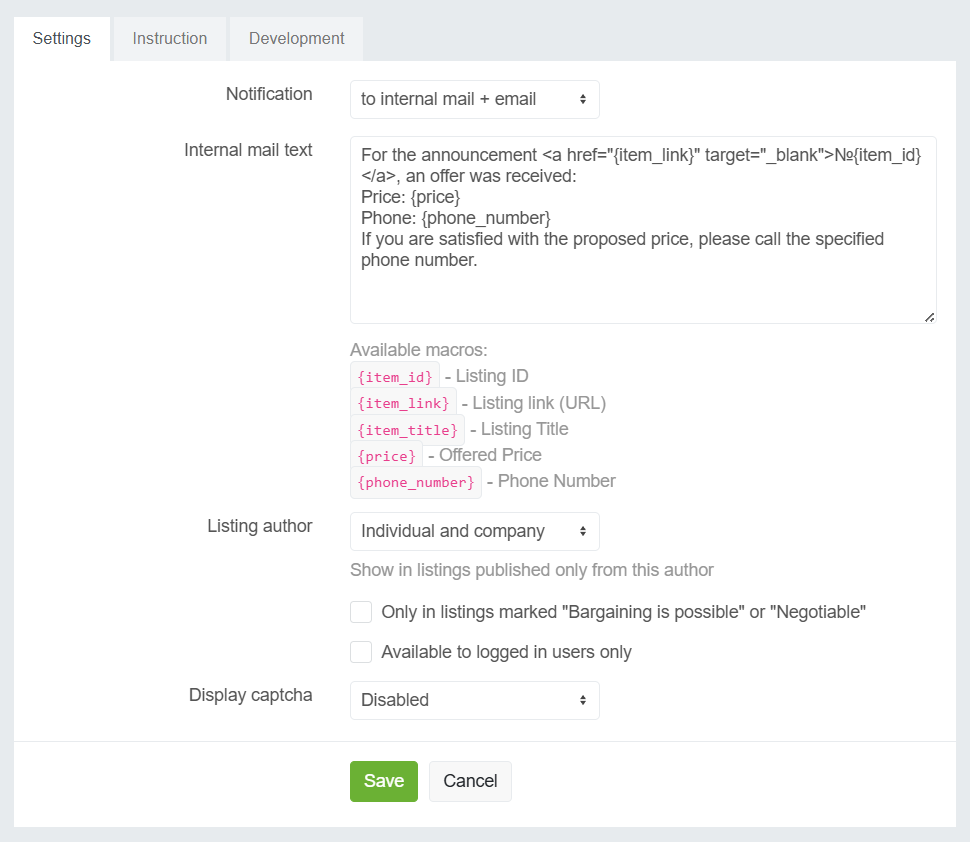970x842 pixels.
Task: Select the {phone_number} macro tag
Action: [x=415, y=482]
